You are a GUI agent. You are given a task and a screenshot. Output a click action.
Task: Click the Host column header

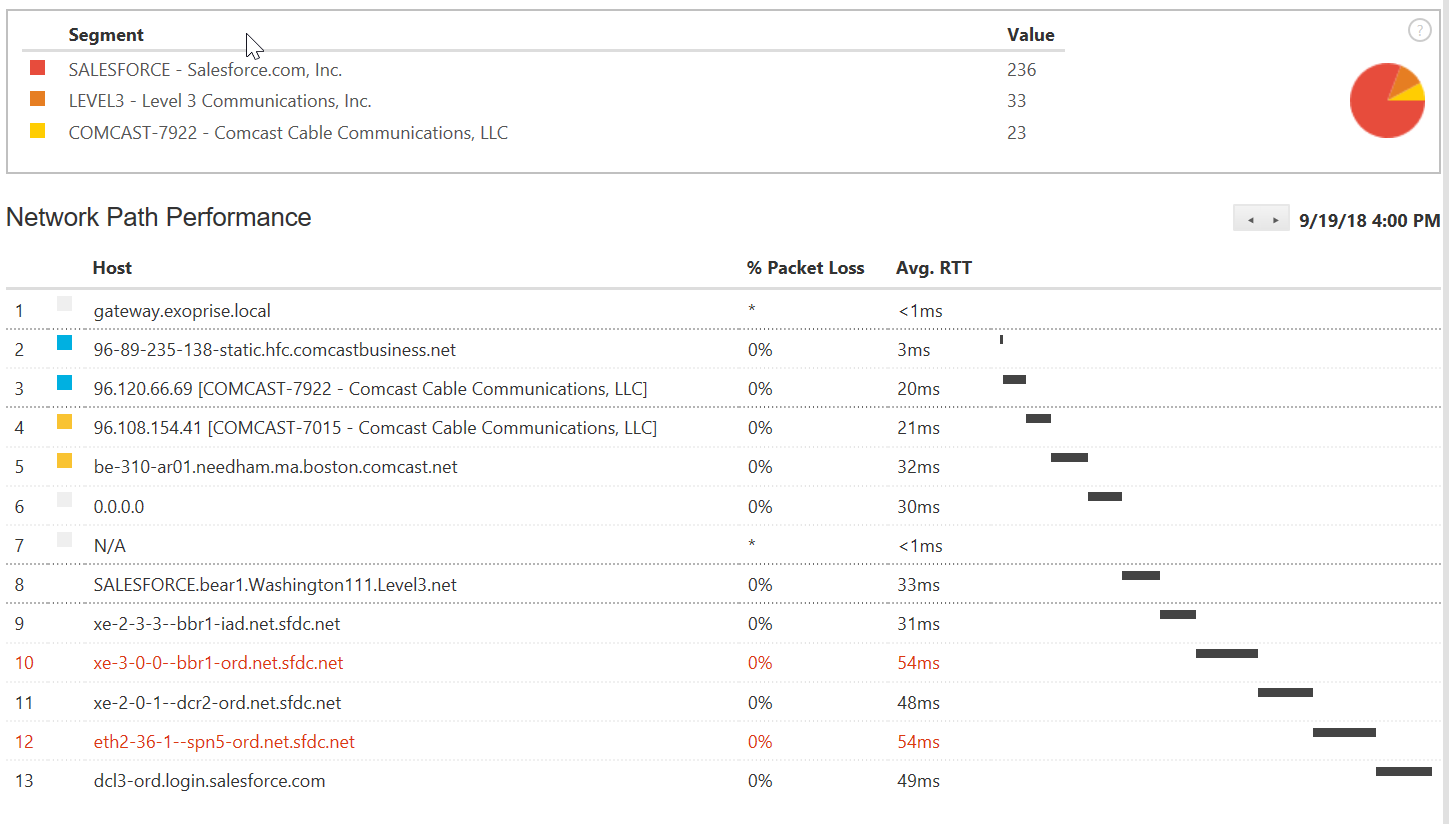(x=112, y=268)
